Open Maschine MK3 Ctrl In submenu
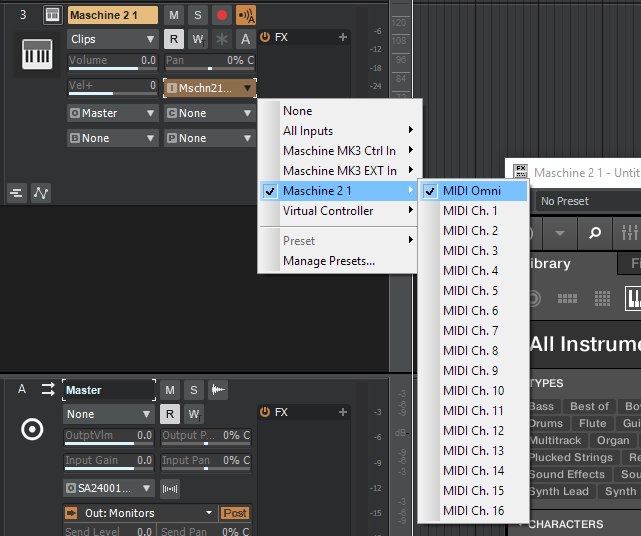The height and width of the screenshot is (536, 641). click(338, 151)
